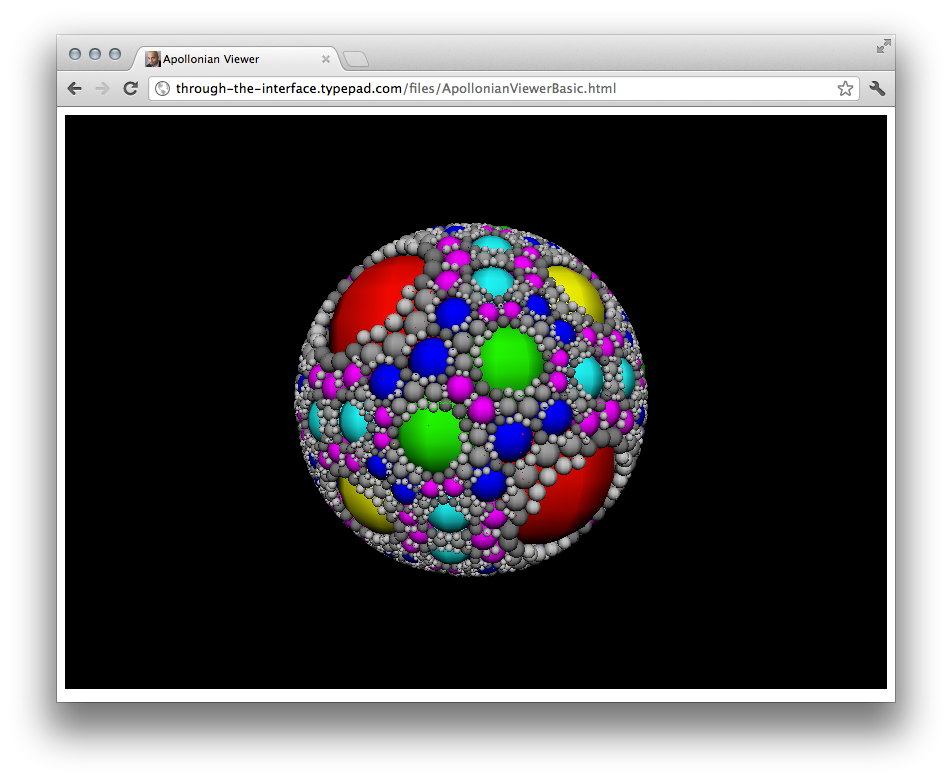Viewport: 952px width, 781px height.
Task: Enter full screen using the corner arrows icon
Action: click(883, 46)
